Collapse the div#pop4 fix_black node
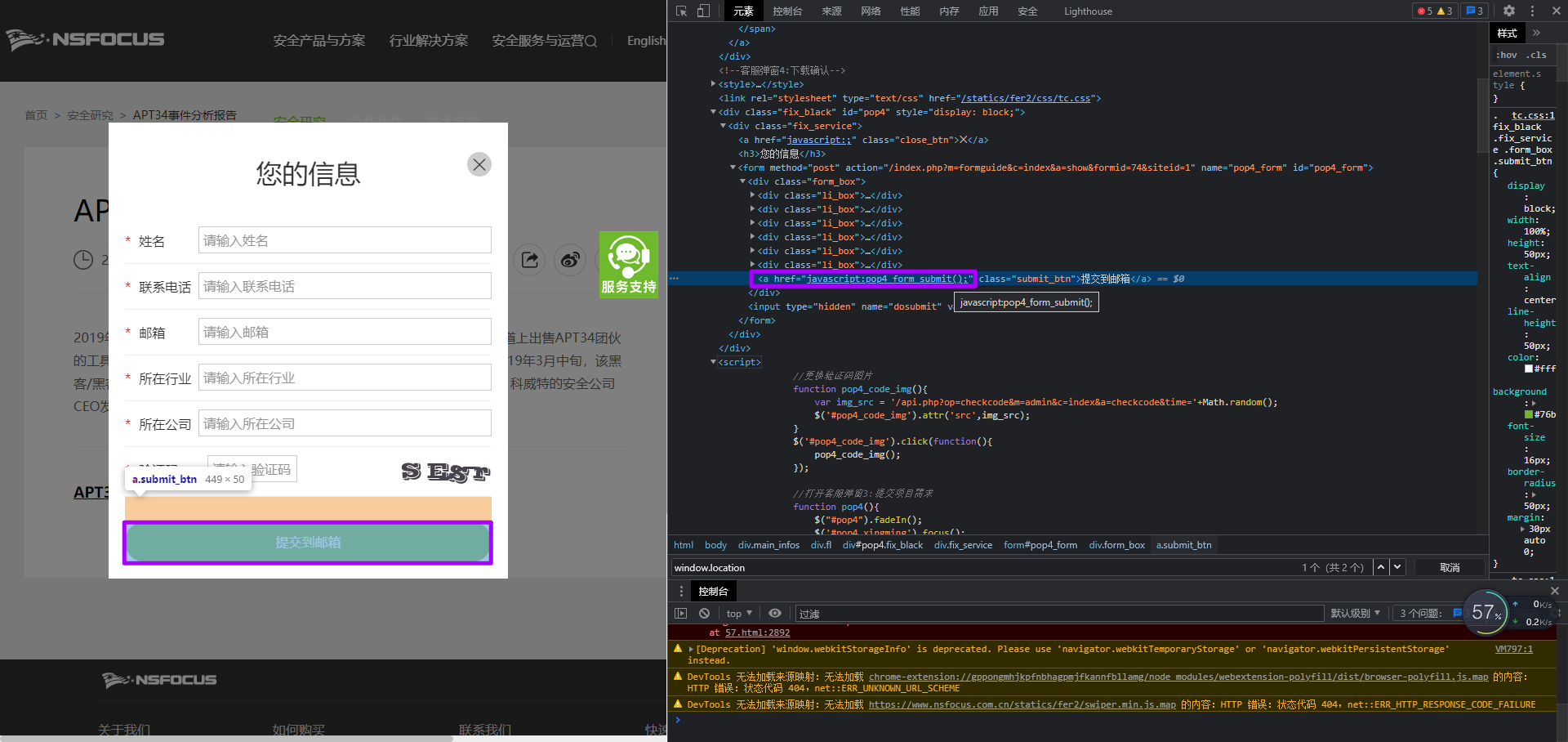 tap(714, 112)
